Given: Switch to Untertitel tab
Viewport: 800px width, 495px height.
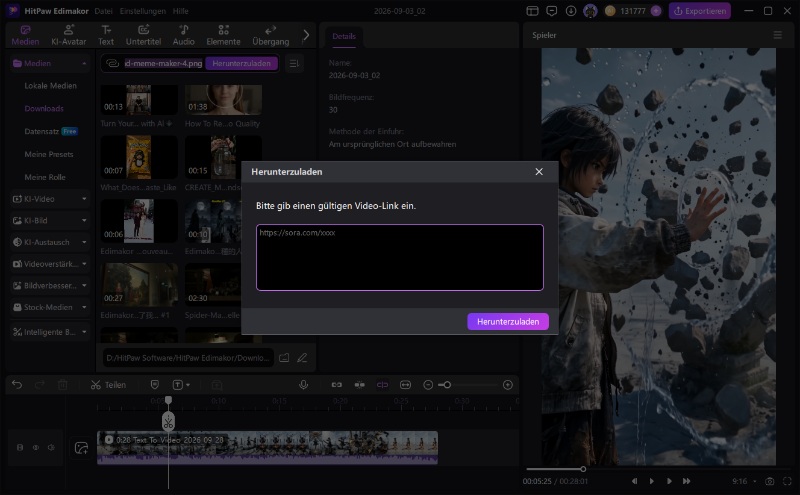Looking at the screenshot, I should tap(143, 35).
